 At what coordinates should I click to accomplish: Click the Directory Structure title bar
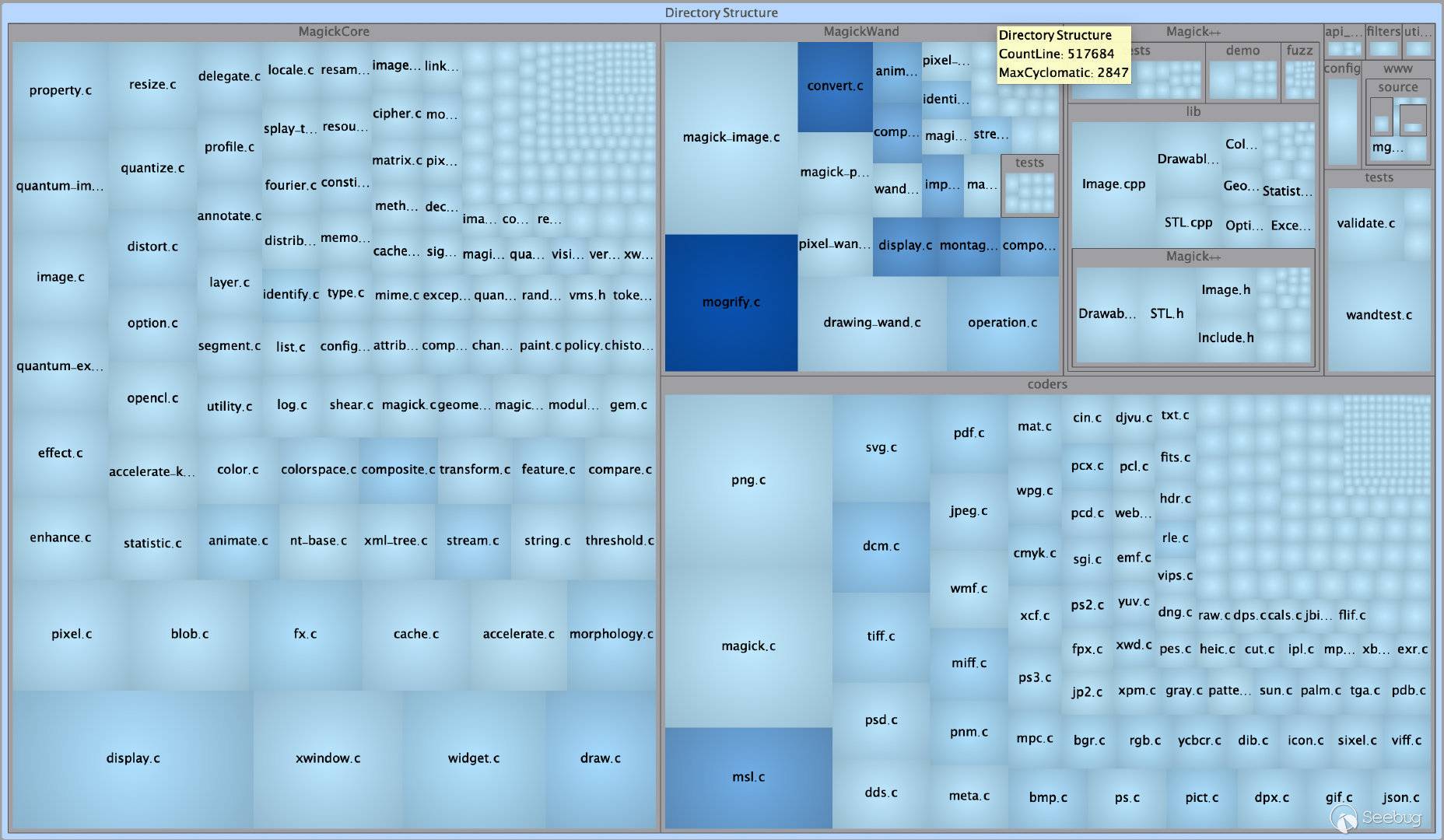(721, 13)
